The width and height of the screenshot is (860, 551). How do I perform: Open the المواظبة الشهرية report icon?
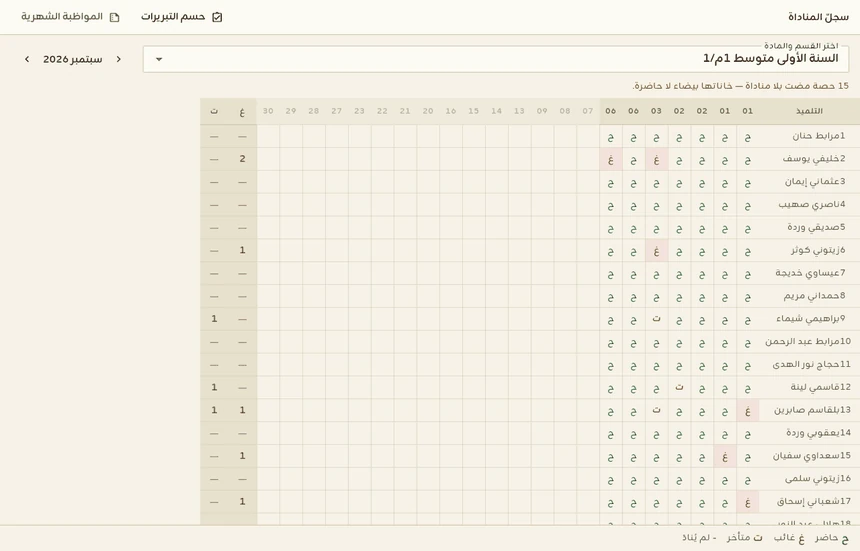point(114,17)
